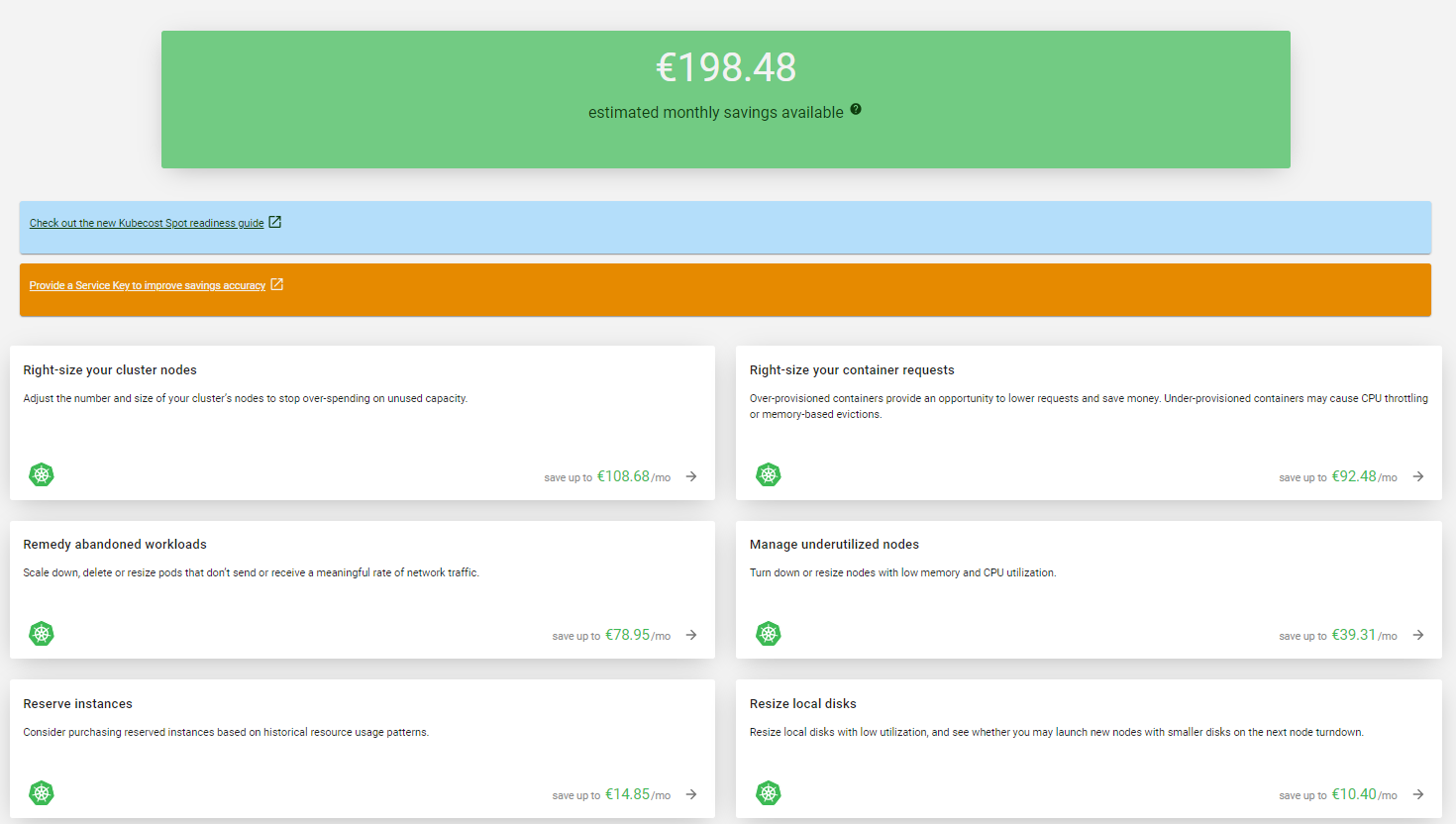Open arrow for Reserve instances
Screen dimensions: 1456x824
click(x=691, y=794)
